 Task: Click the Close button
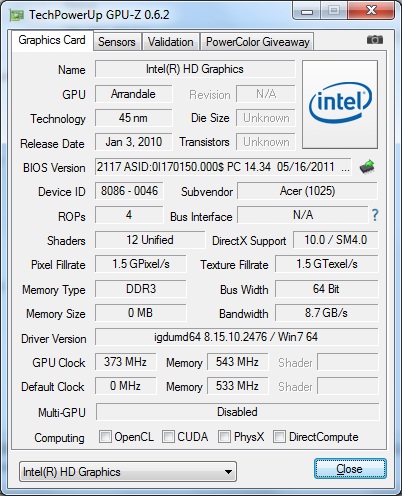point(350,469)
